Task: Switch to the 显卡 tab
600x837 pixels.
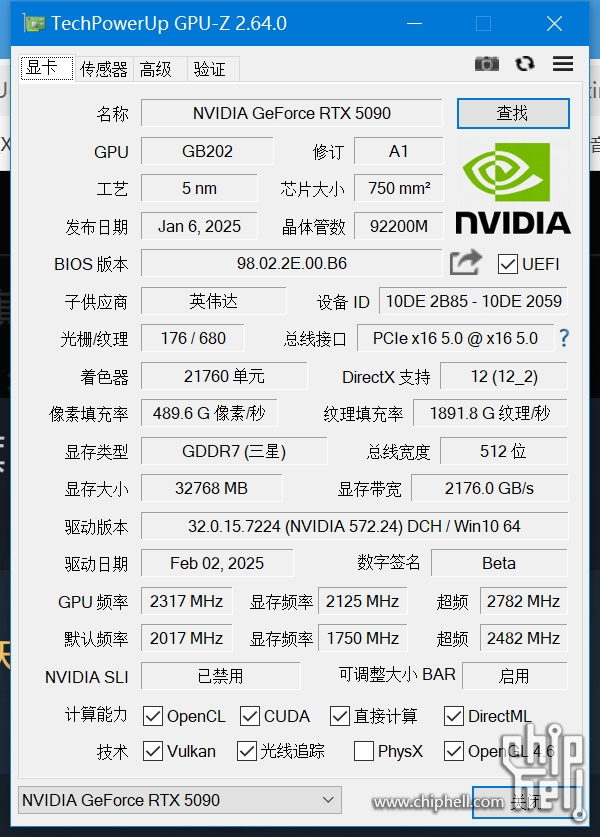Action: click(47, 68)
